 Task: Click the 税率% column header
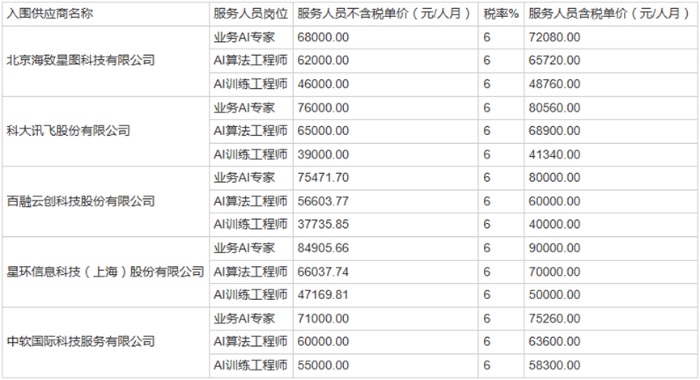pyautogui.click(x=501, y=14)
